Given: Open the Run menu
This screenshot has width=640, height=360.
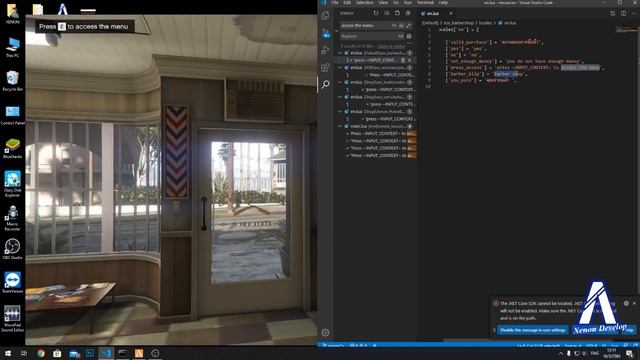Looking at the screenshot, I should pyautogui.click(x=407, y=2).
